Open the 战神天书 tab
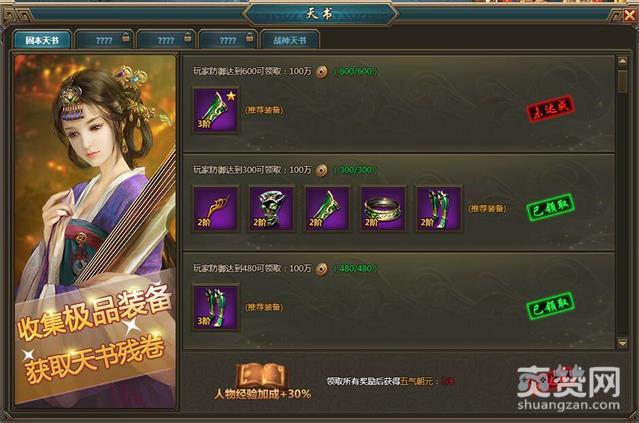 pyautogui.click(x=290, y=40)
